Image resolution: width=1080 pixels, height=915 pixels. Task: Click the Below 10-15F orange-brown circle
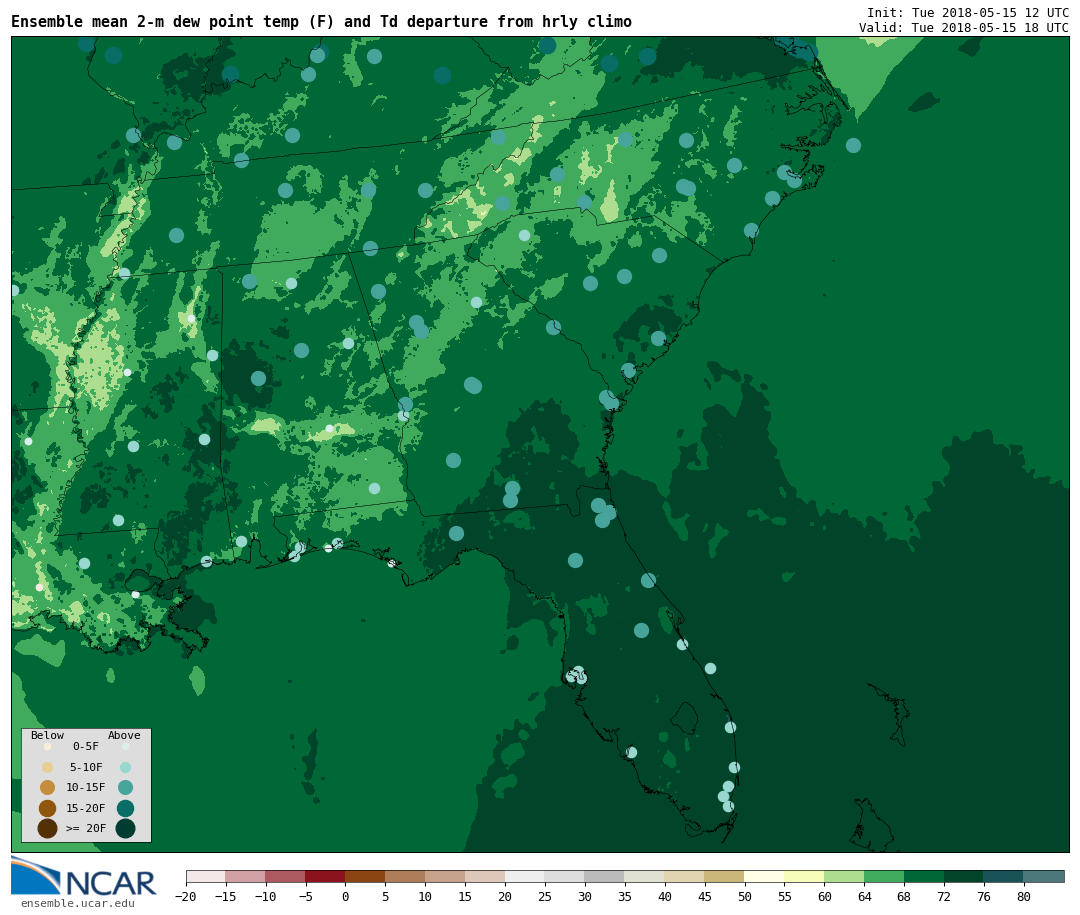[x=48, y=787]
